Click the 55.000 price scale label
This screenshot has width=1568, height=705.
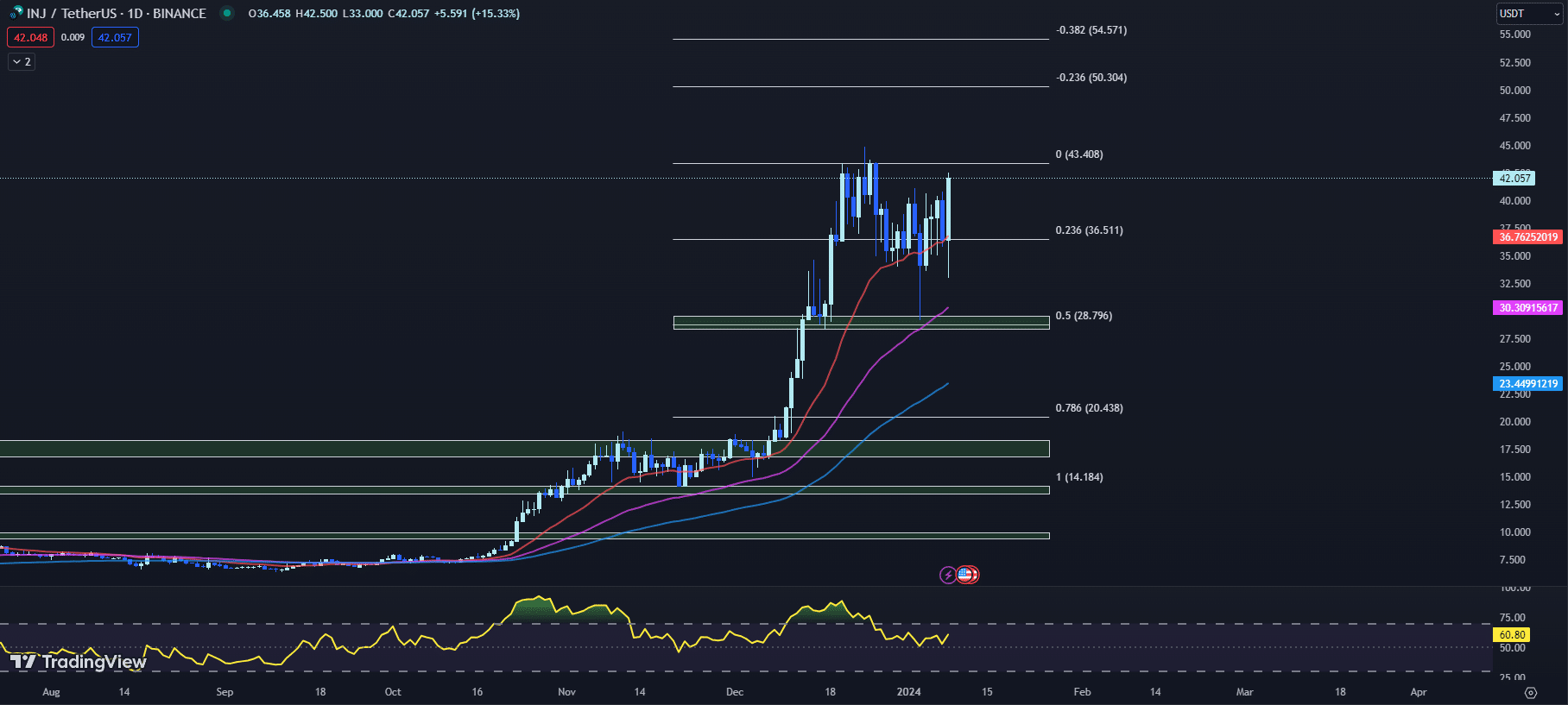pos(1515,35)
